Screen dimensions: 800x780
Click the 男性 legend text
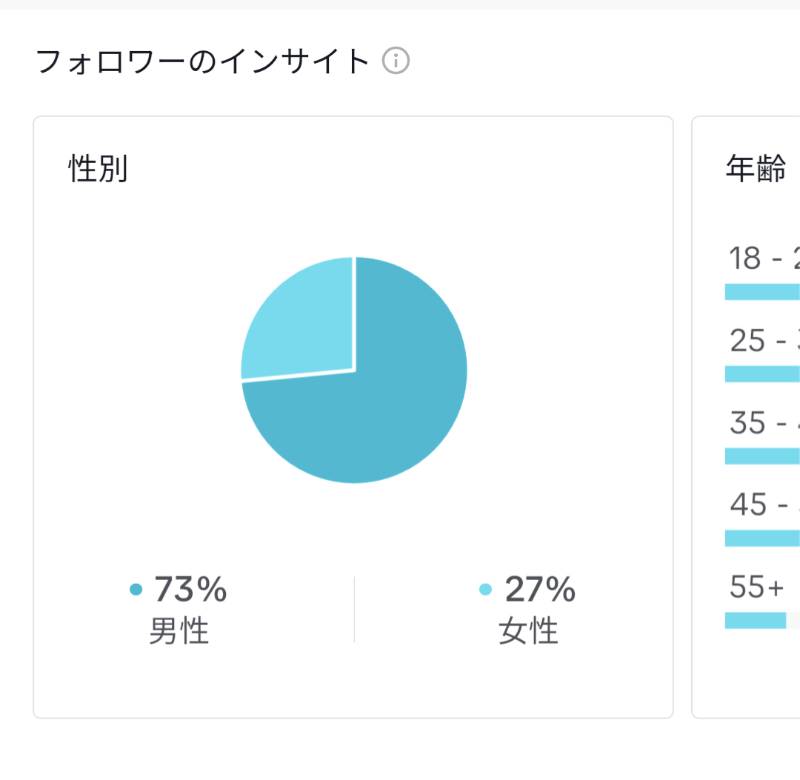tap(179, 631)
